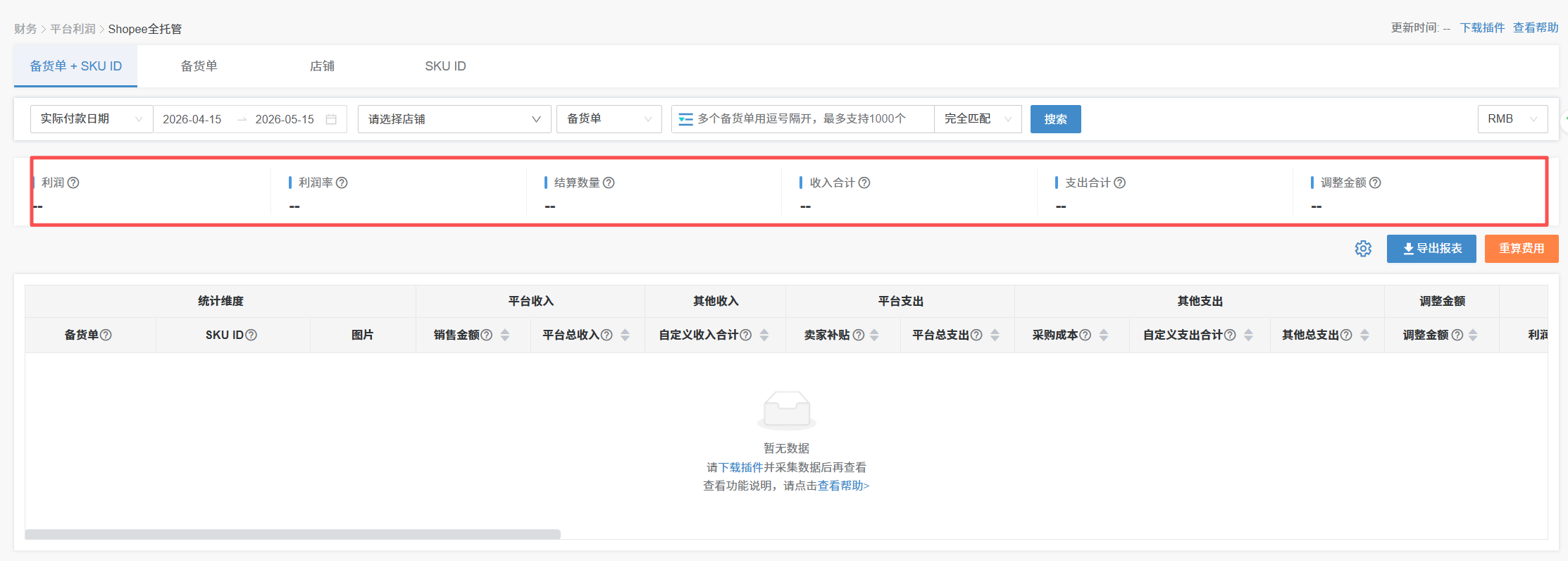Sort by 销售金额 column arrows
The image size is (1568, 561).
click(x=505, y=335)
